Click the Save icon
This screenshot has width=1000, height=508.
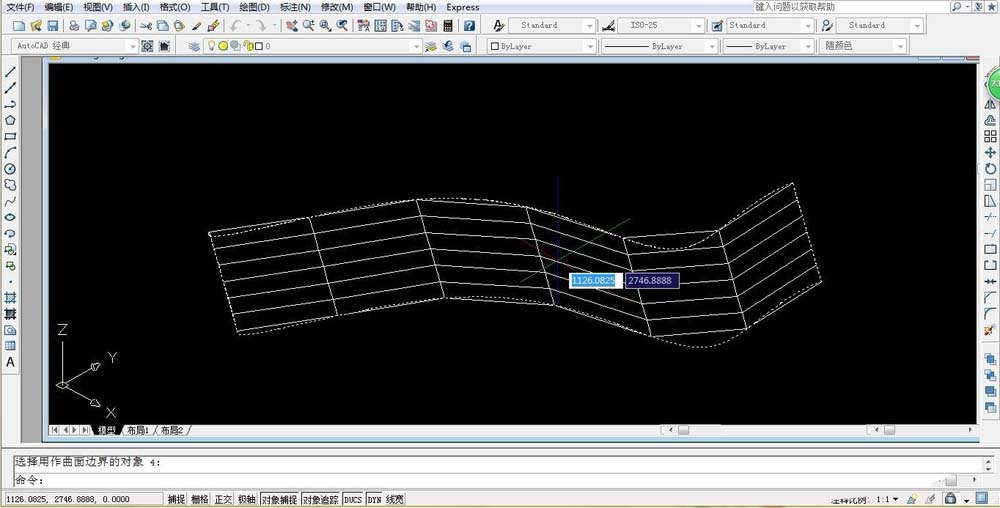click(52, 25)
